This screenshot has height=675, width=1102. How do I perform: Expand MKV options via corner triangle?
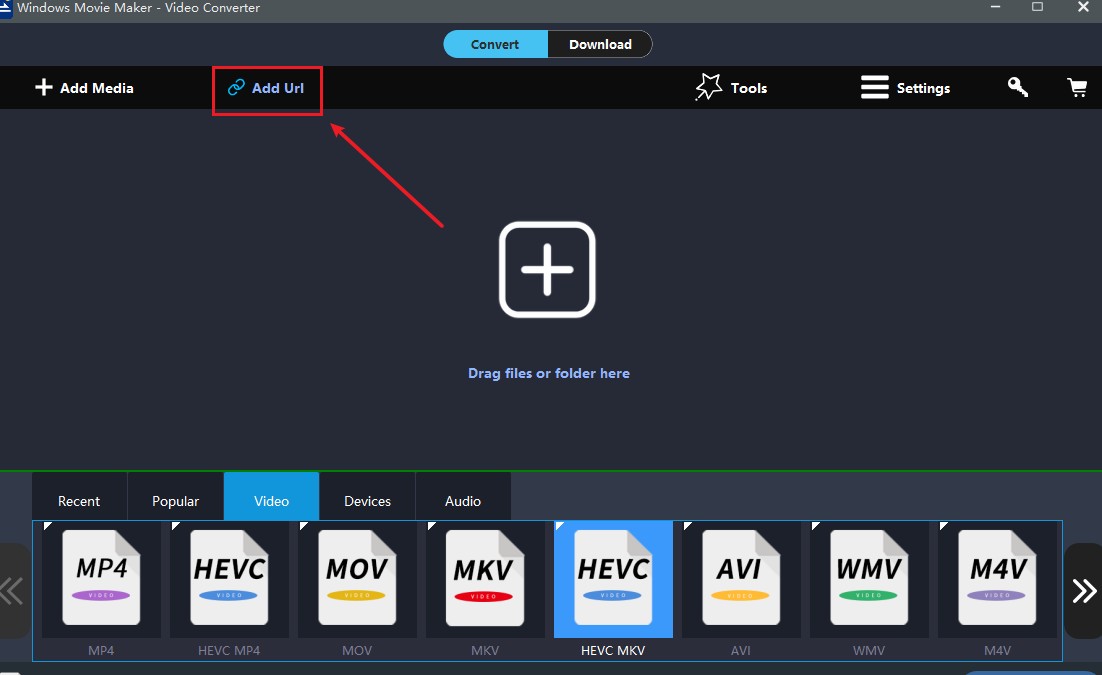(431, 525)
